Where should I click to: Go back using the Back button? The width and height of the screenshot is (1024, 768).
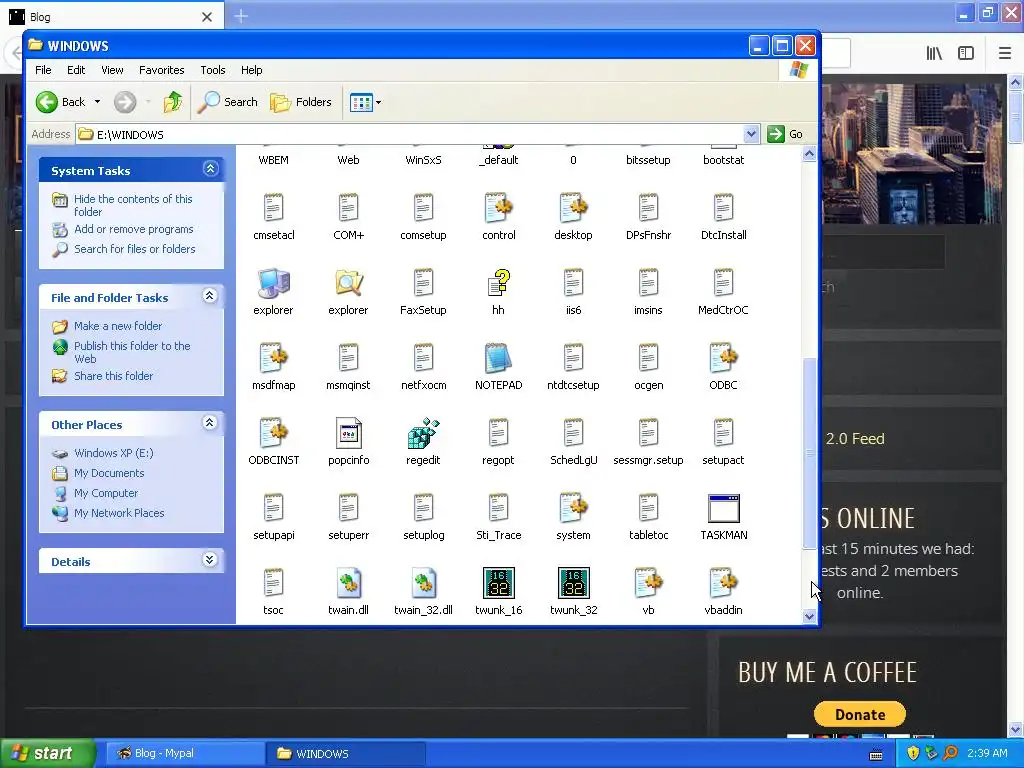[61, 102]
